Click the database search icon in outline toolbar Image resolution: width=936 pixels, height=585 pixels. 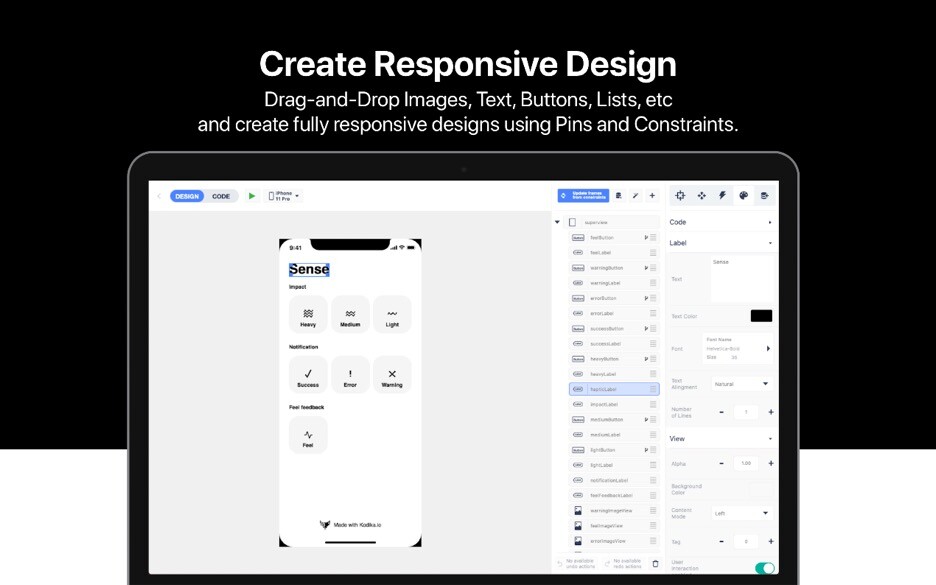point(619,196)
